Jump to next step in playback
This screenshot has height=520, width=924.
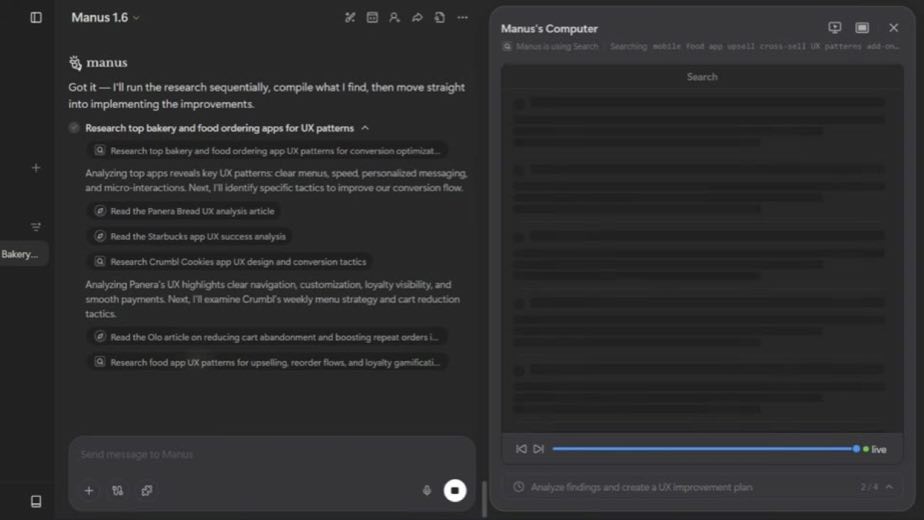pyautogui.click(x=539, y=449)
